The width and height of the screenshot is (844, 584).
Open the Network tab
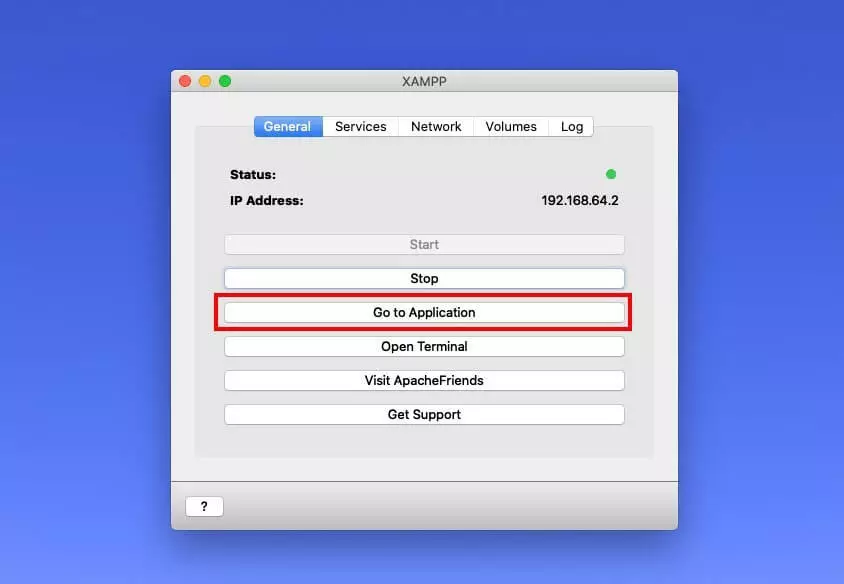436,126
